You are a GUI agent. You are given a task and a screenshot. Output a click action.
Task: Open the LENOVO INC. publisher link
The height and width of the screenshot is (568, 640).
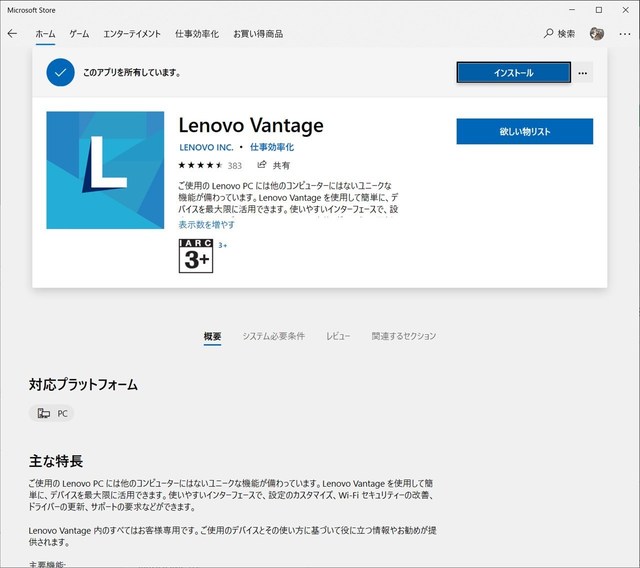206,147
